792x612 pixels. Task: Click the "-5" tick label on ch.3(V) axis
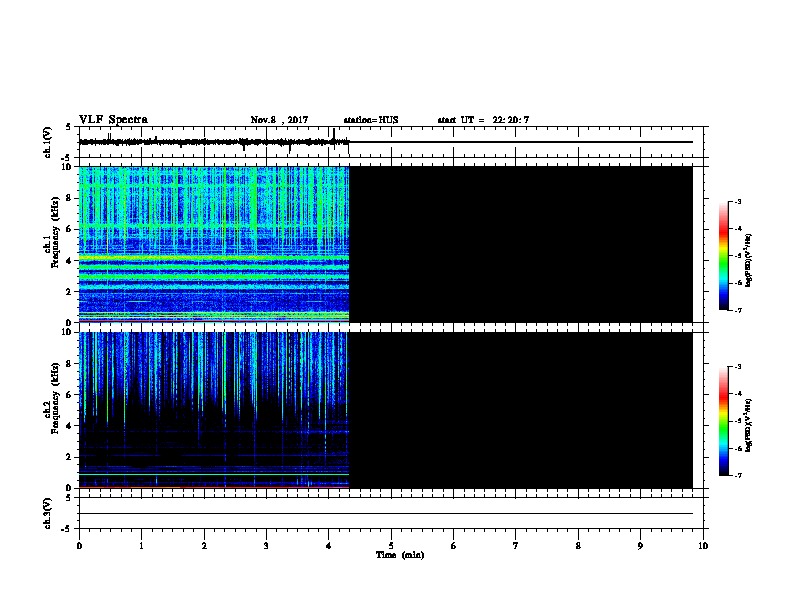67,529
